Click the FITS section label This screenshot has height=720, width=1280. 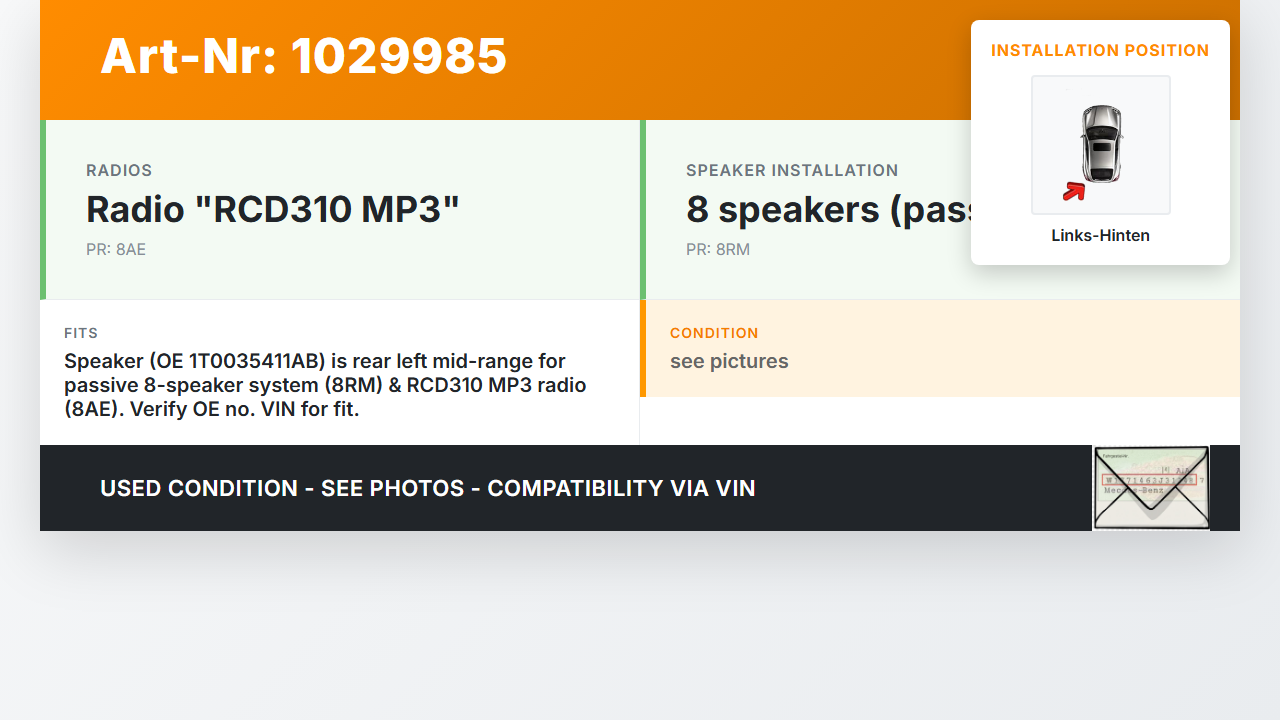[x=81, y=333]
